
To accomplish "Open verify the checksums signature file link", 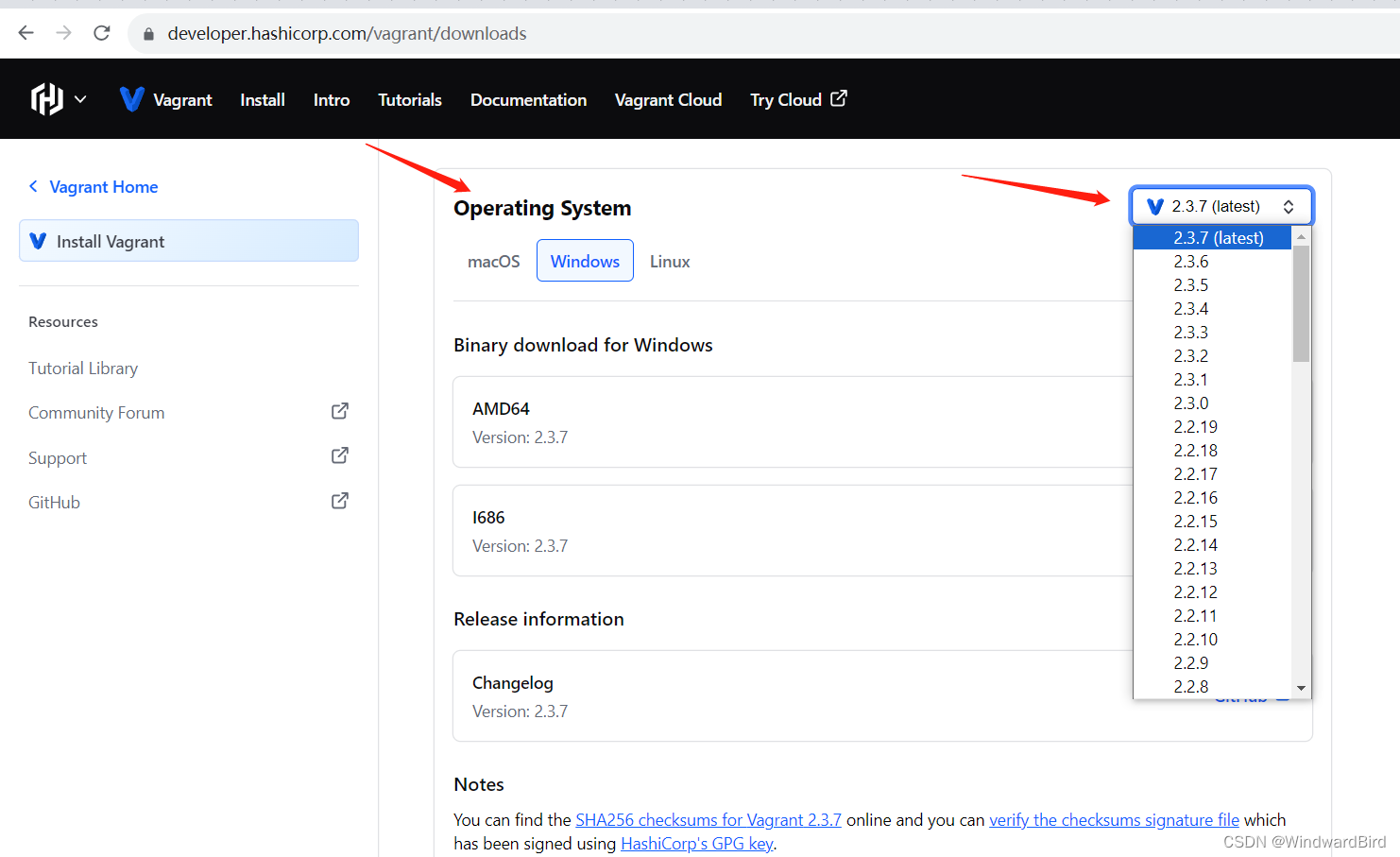I will (1114, 820).
